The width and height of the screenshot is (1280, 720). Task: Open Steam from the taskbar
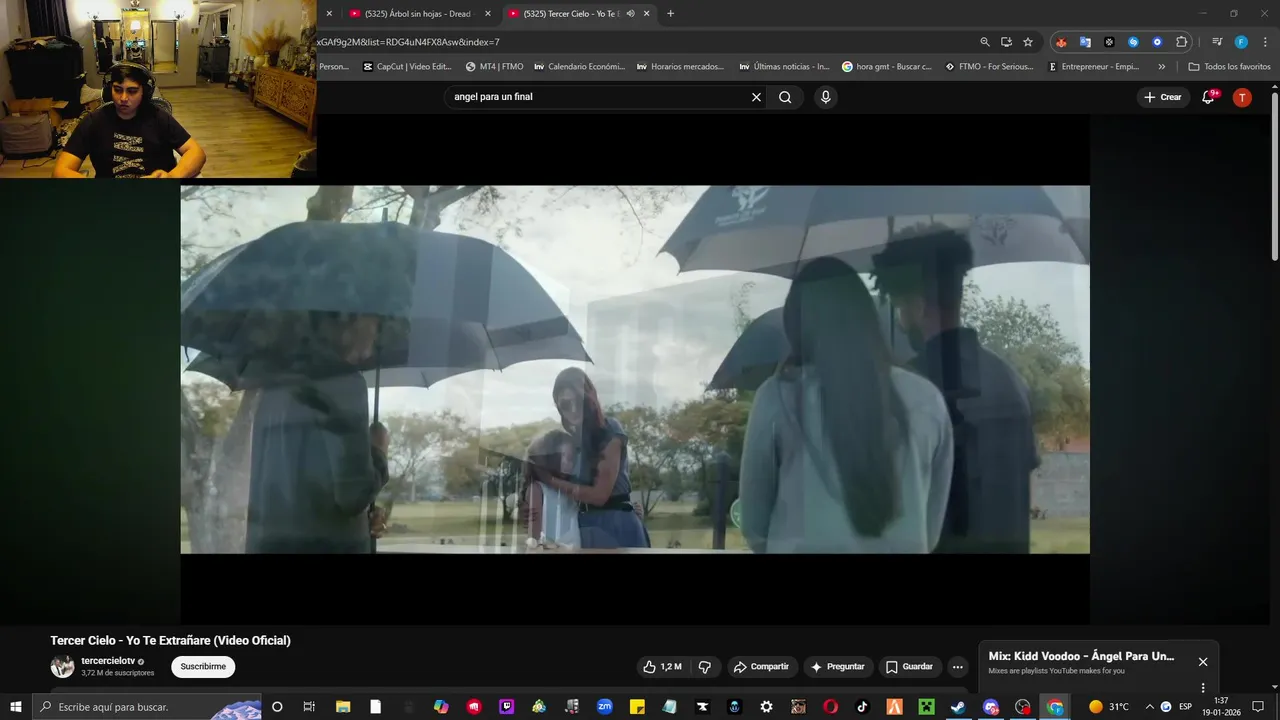(x=958, y=707)
